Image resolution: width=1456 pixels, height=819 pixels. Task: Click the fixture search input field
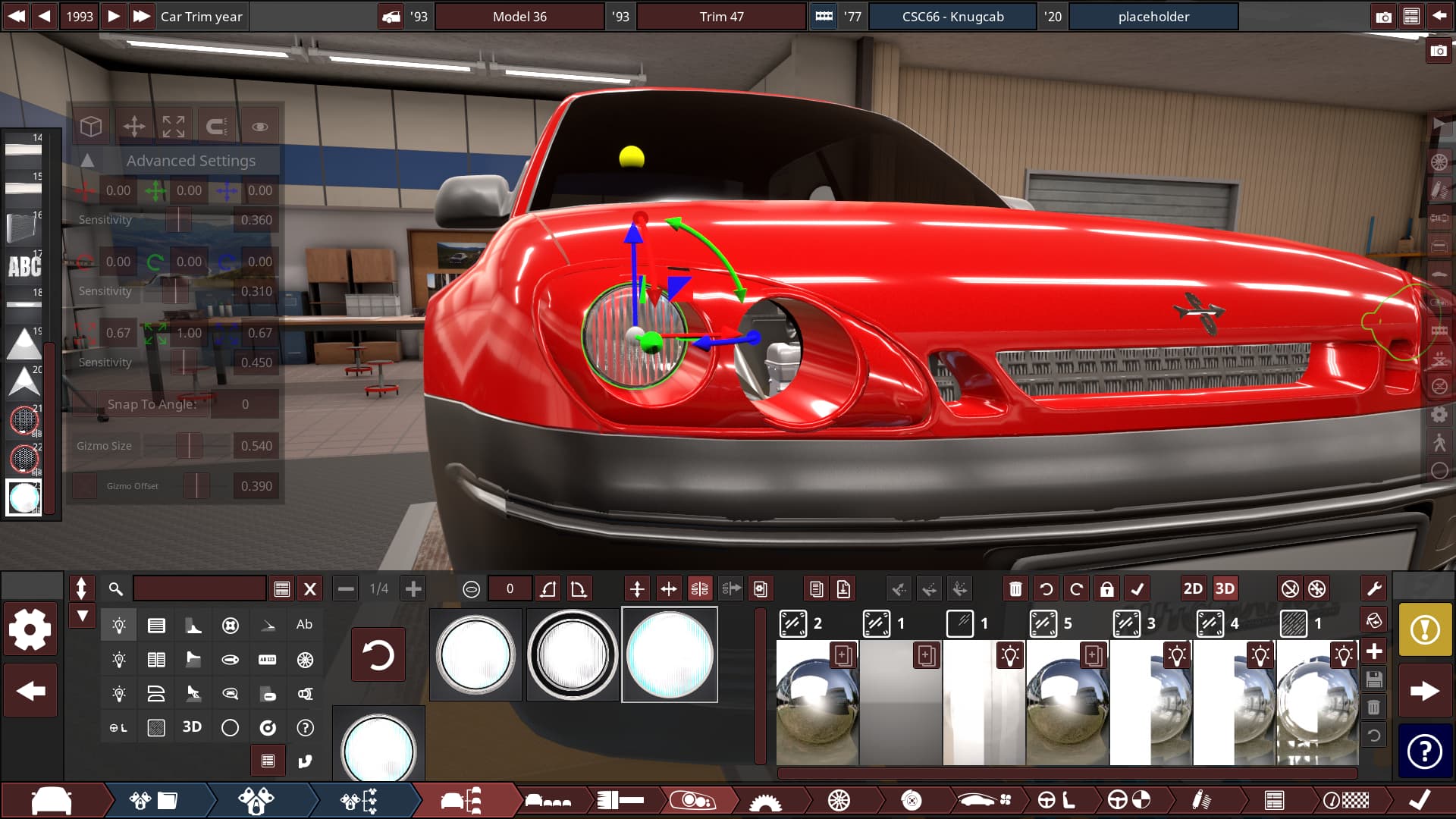coord(199,589)
